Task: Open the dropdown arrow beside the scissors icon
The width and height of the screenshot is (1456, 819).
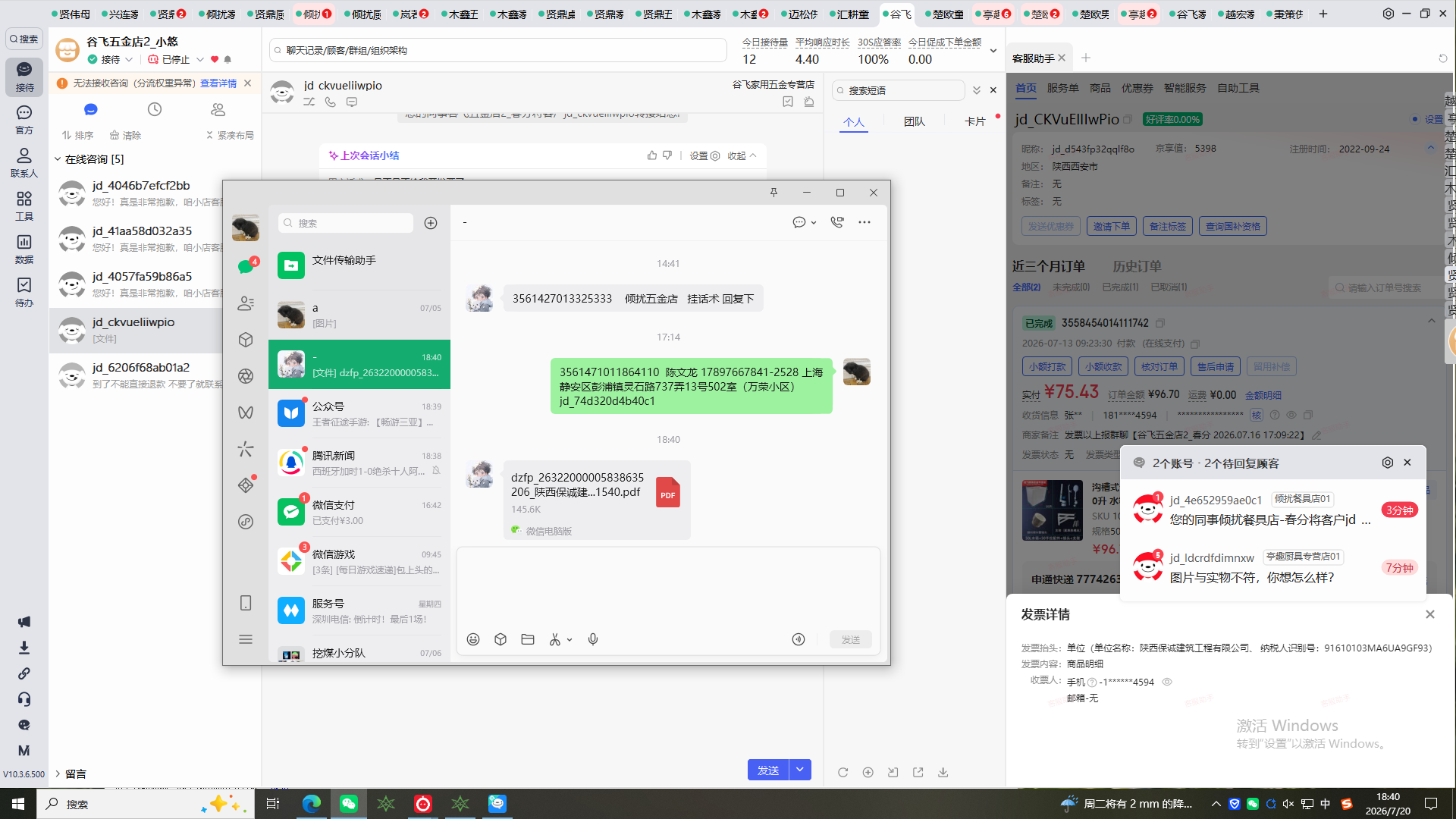Action: tap(570, 640)
